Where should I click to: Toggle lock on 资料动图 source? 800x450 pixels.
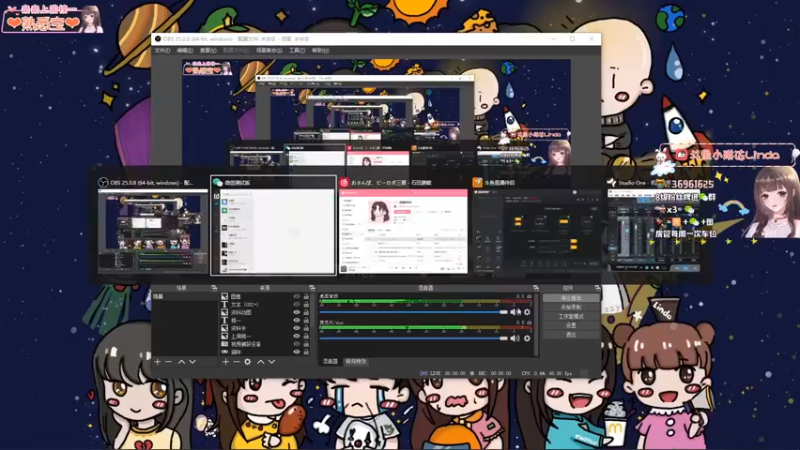pyautogui.click(x=306, y=312)
